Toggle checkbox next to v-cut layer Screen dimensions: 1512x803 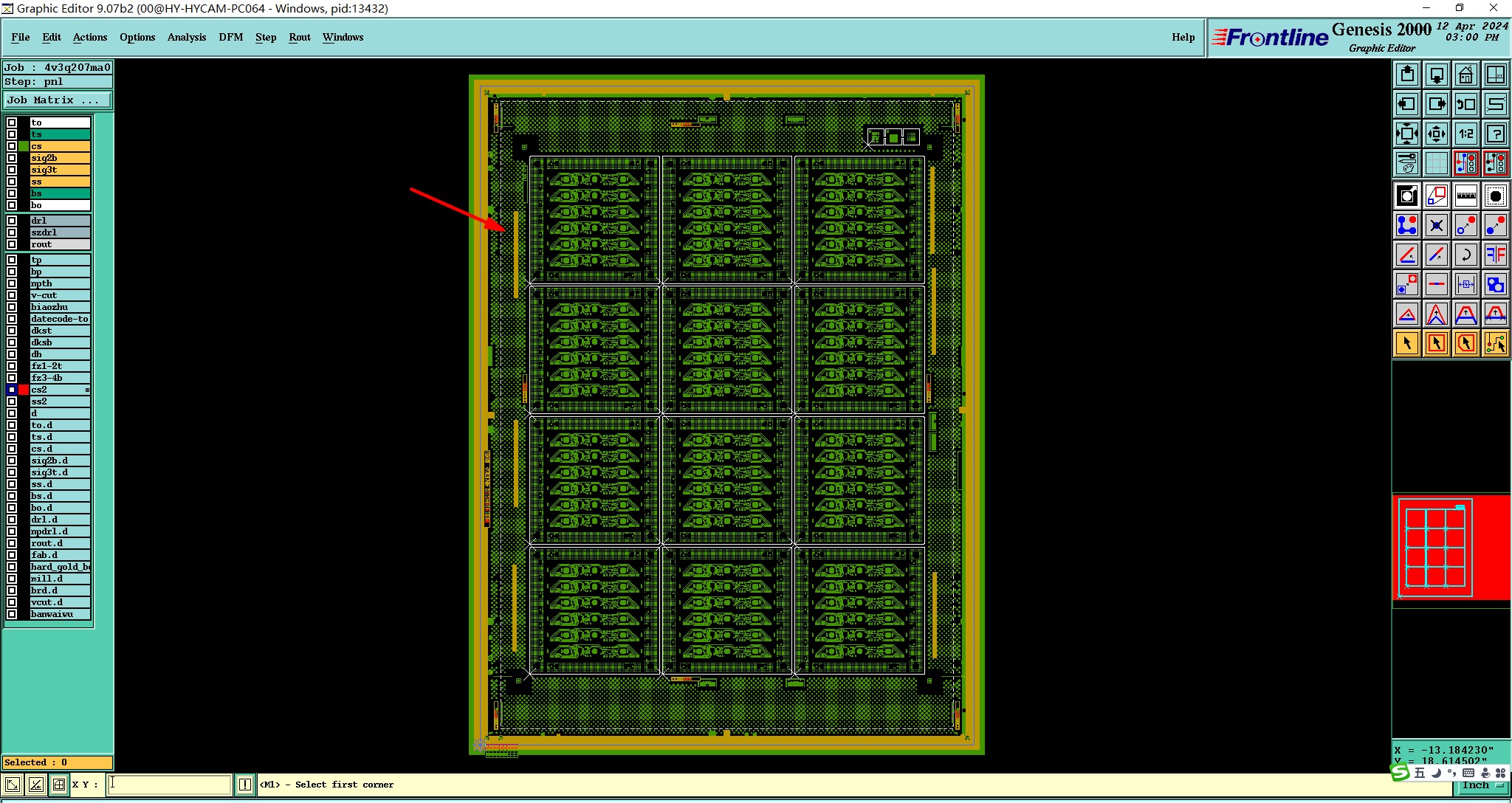tap(12, 295)
